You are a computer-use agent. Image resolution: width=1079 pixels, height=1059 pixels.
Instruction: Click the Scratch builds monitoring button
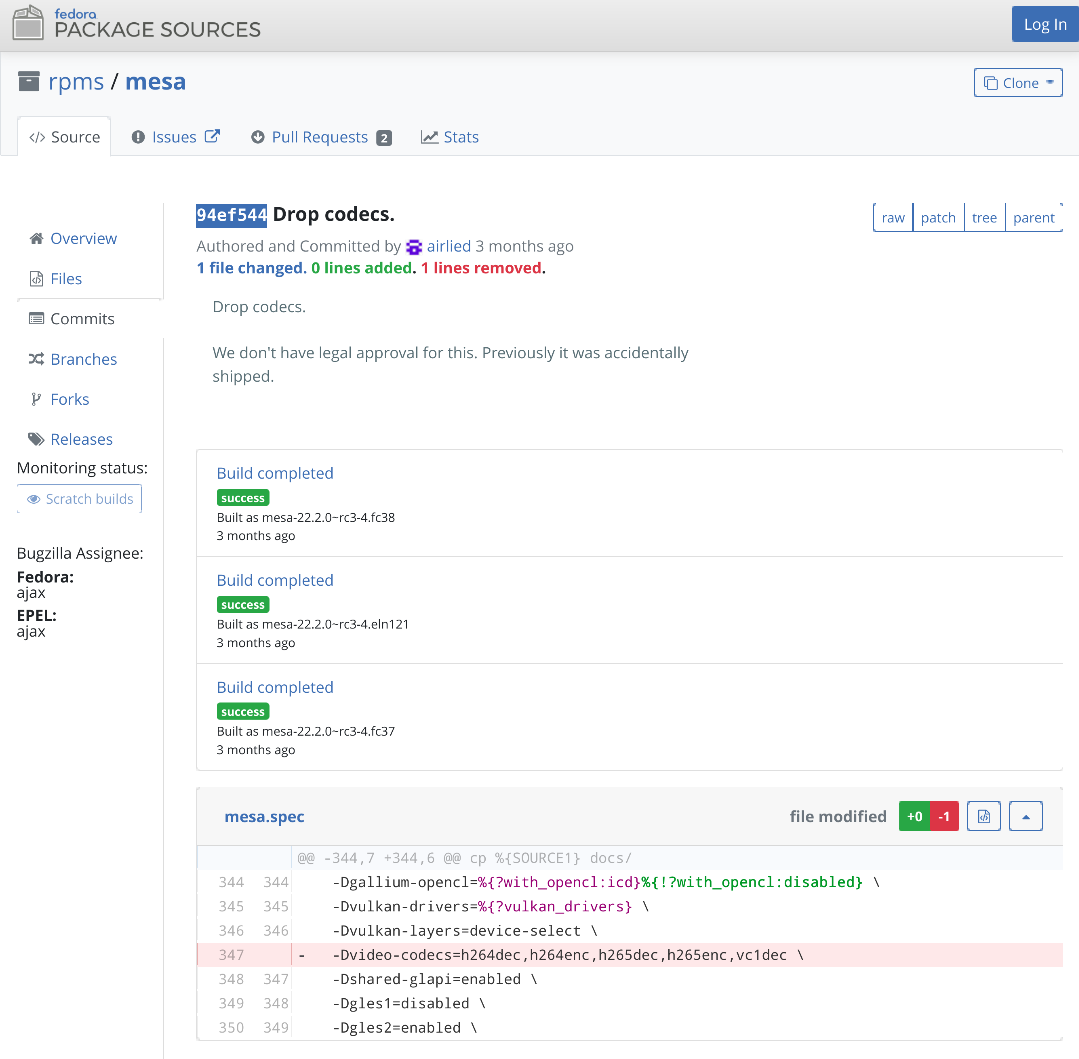(x=80, y=499)
